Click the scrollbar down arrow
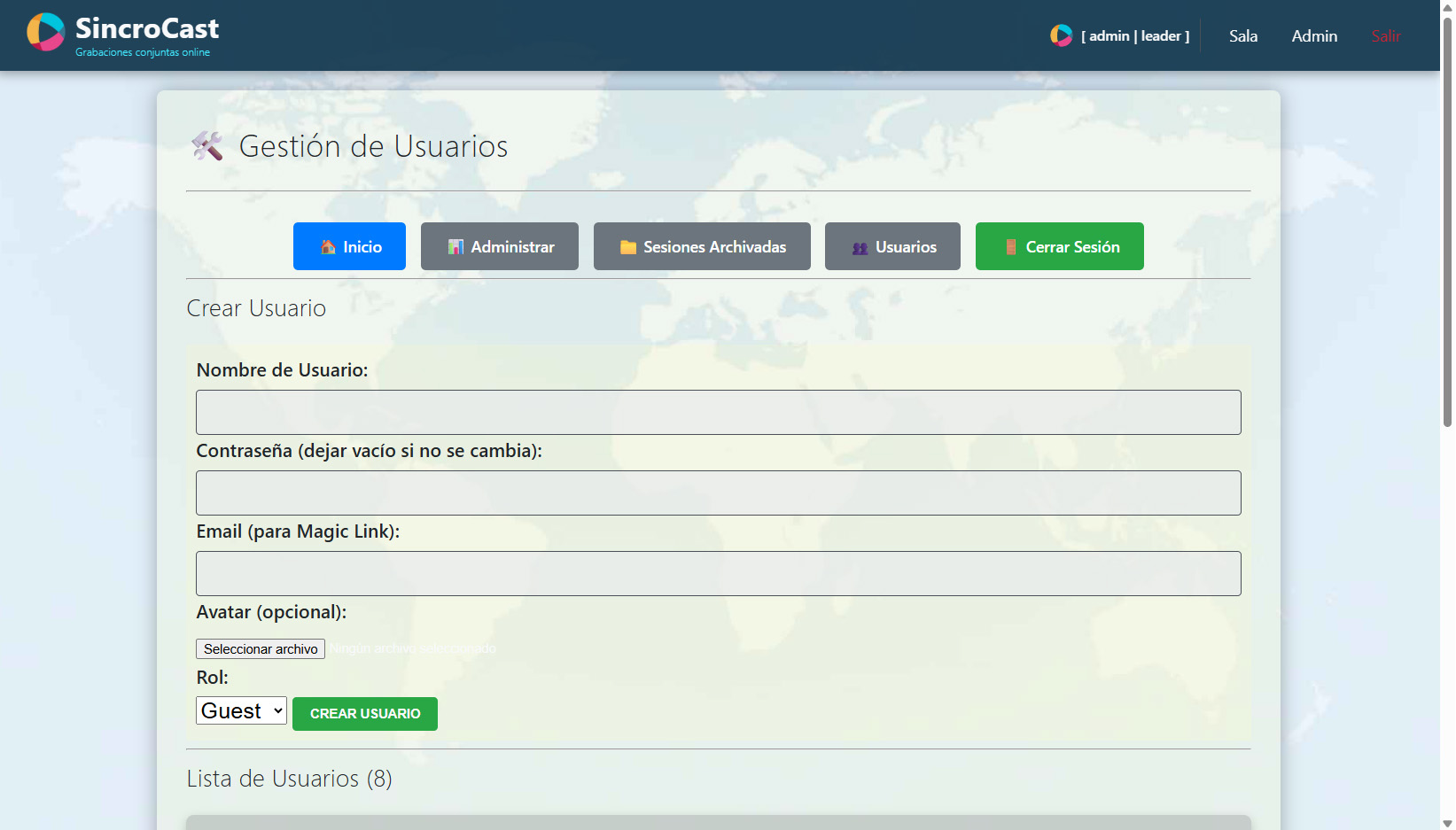 [x=1448, y=822]
